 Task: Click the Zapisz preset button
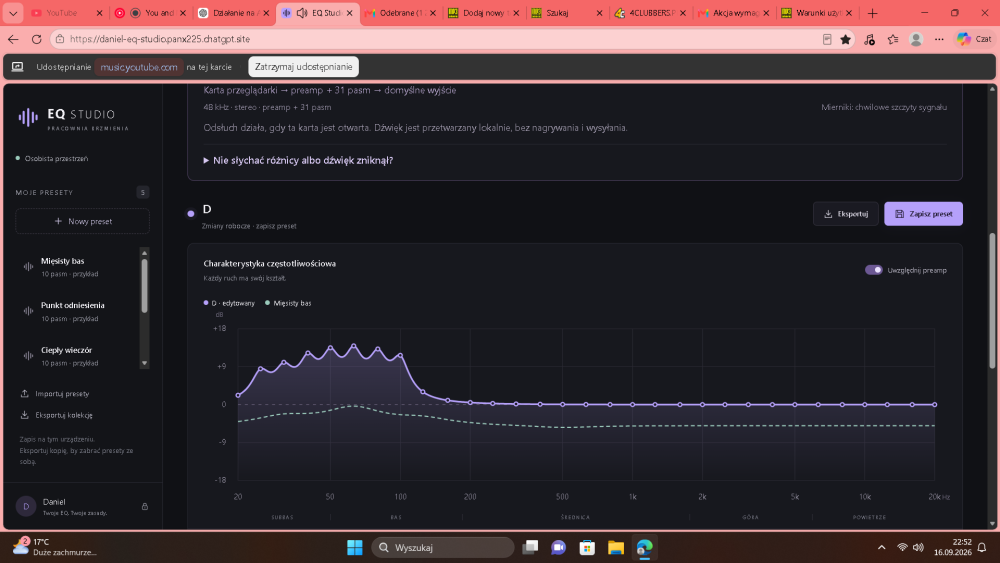click(x=923, y=214)
